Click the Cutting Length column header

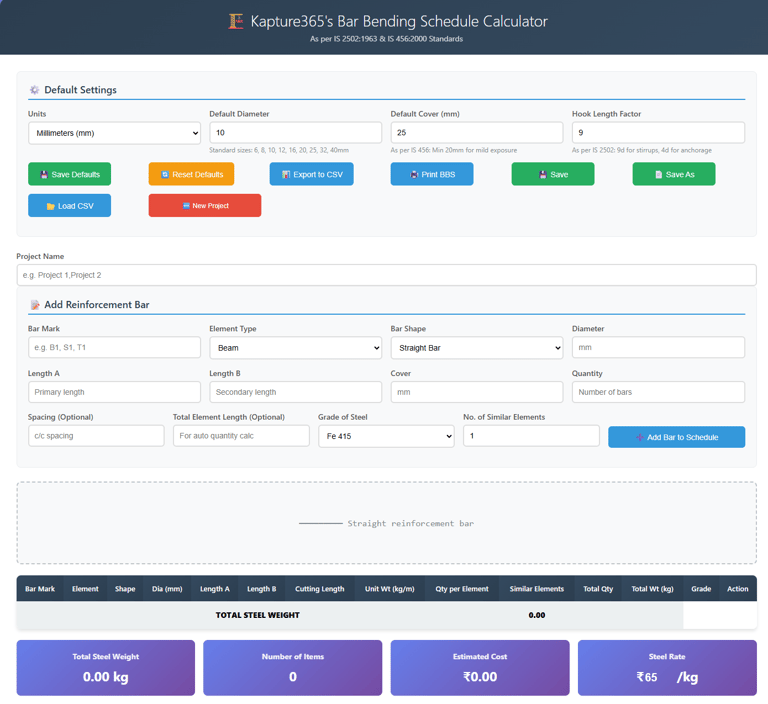319,589
